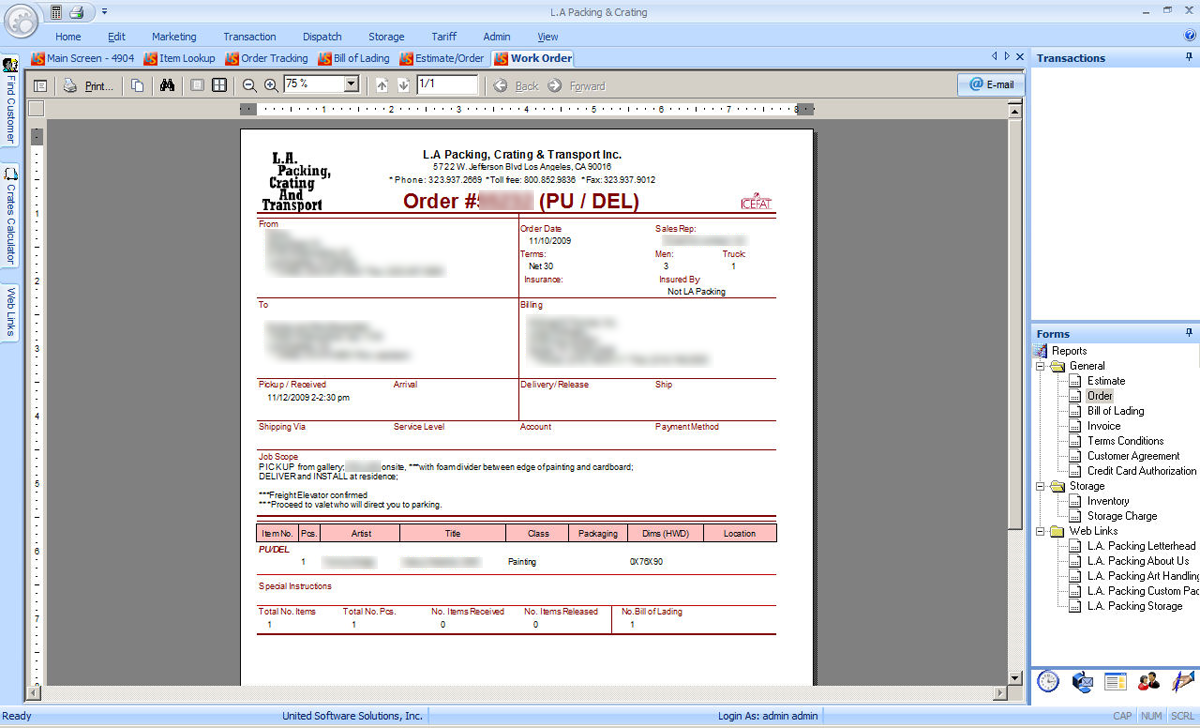
Task: Toggle multiple page view mode
Action: tap(219, 86)
